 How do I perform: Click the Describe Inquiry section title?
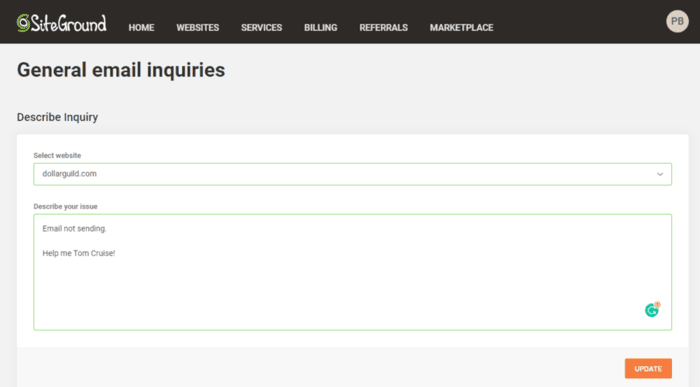[x=58, y=117]
